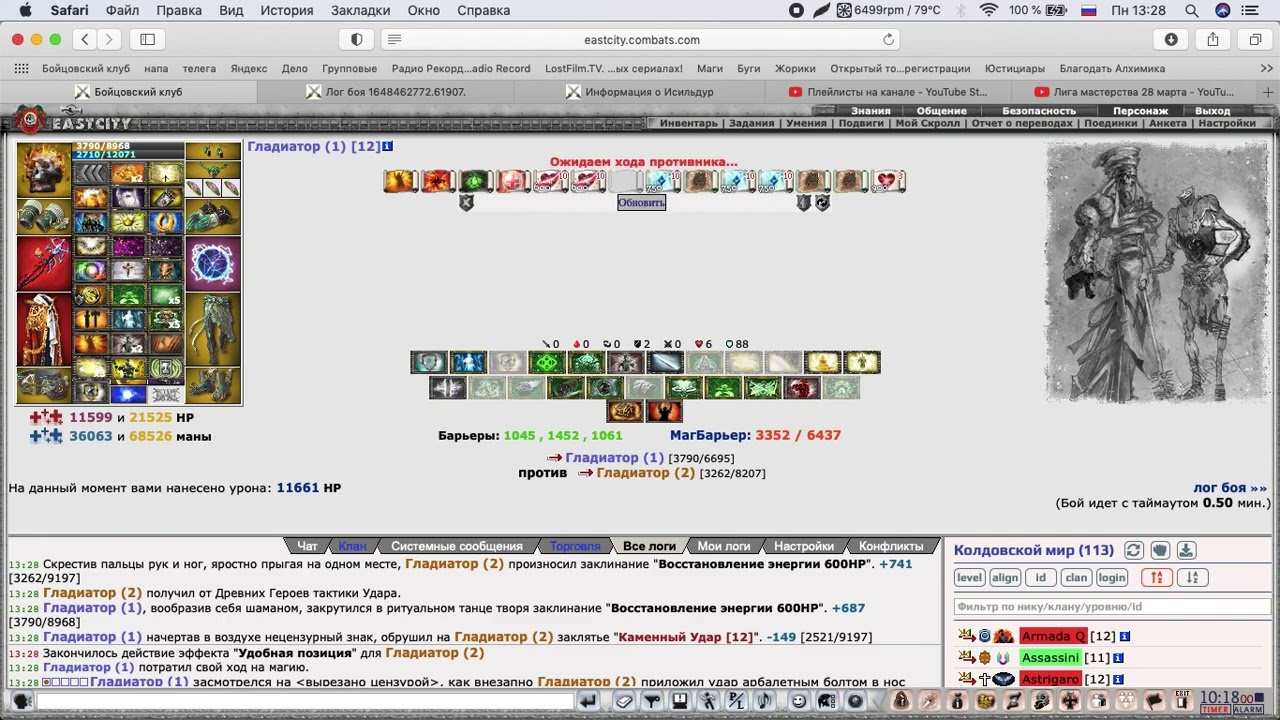Click the gold coins icon in bottom bar

click(x=985, y=702)
